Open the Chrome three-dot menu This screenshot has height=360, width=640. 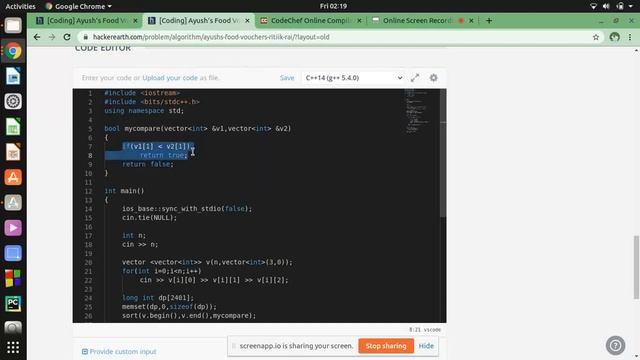point(630,37)
